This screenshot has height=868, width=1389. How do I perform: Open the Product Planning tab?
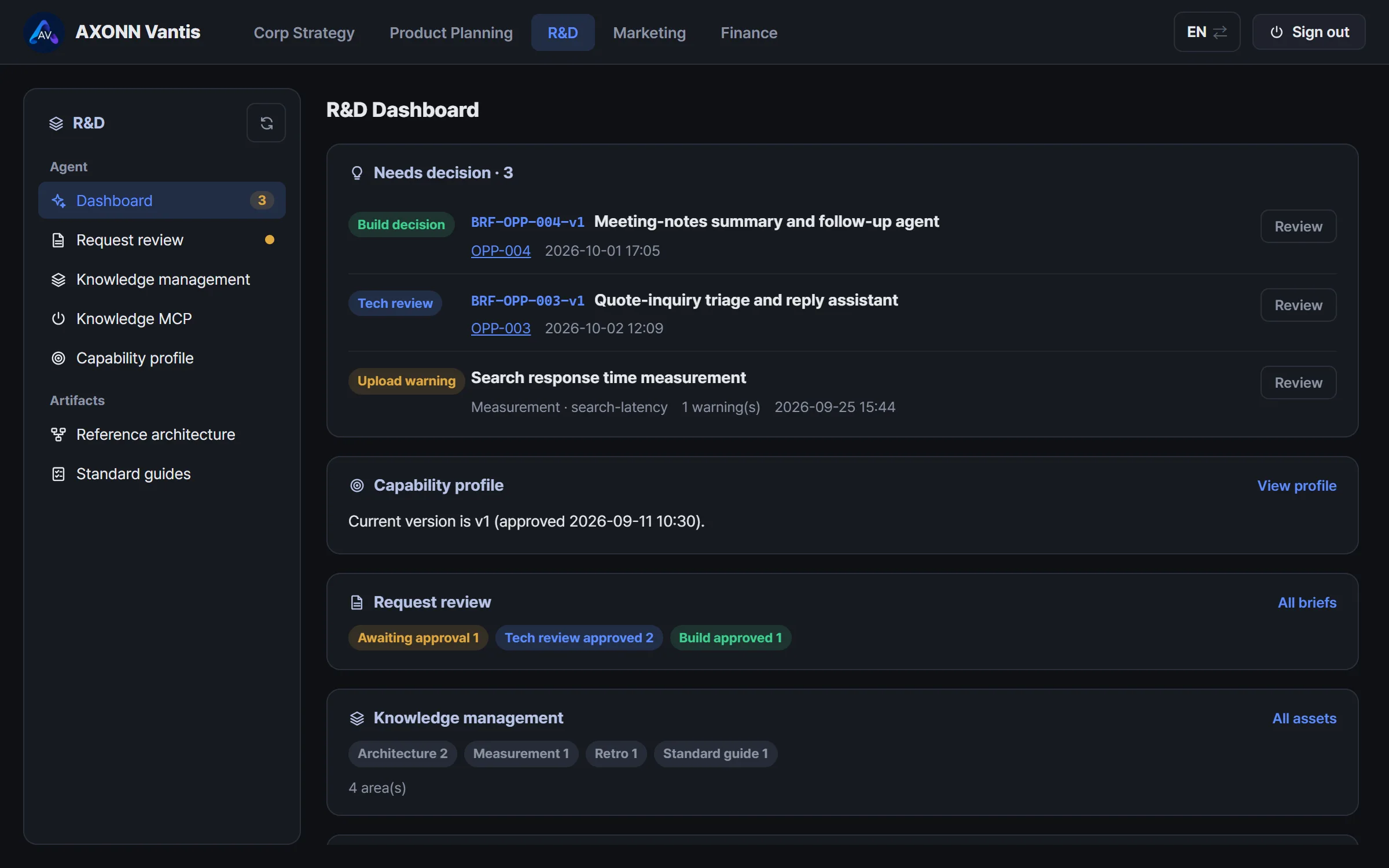point(451,32)
